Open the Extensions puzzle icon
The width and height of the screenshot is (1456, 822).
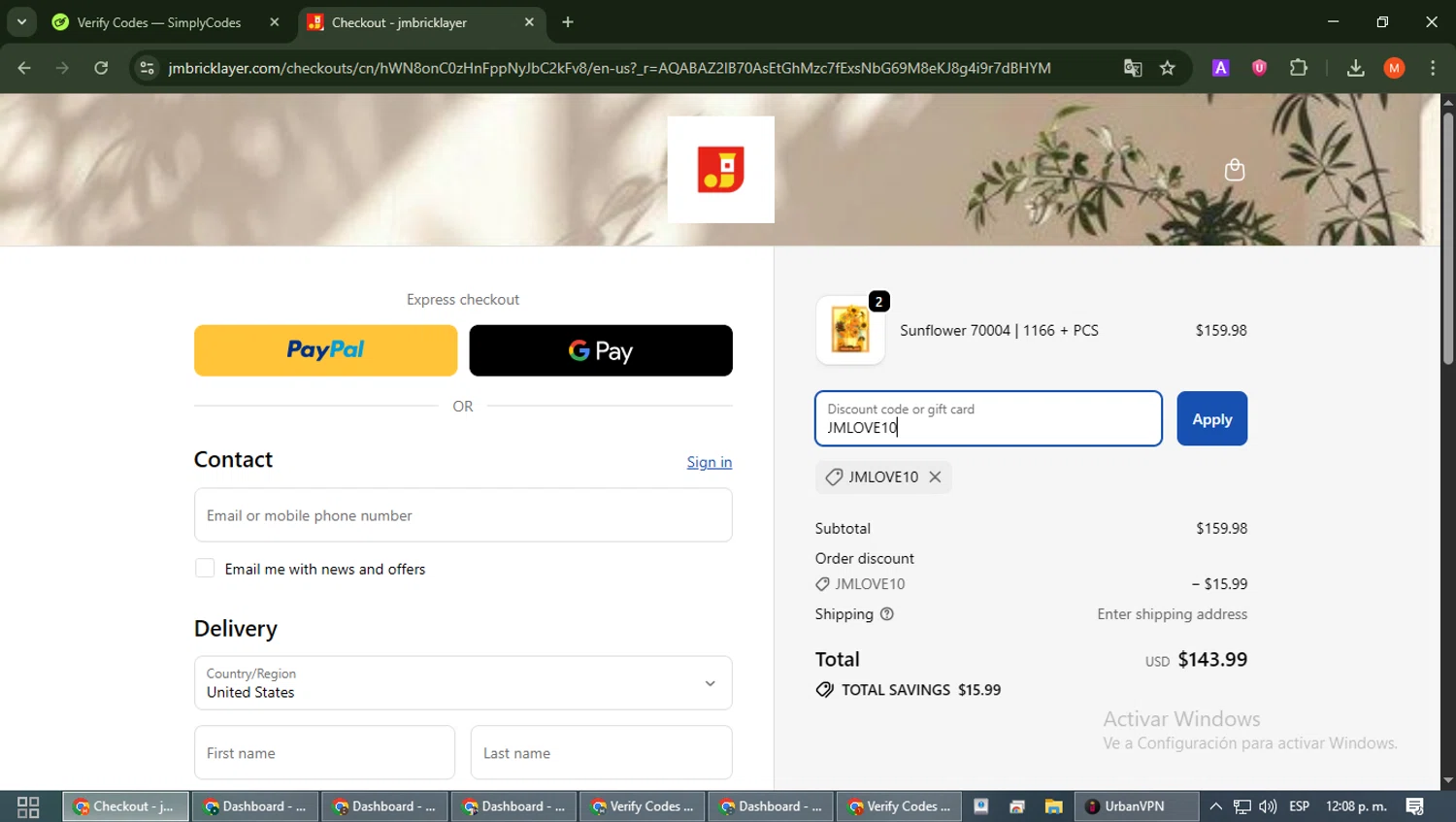pos(1299,68)
